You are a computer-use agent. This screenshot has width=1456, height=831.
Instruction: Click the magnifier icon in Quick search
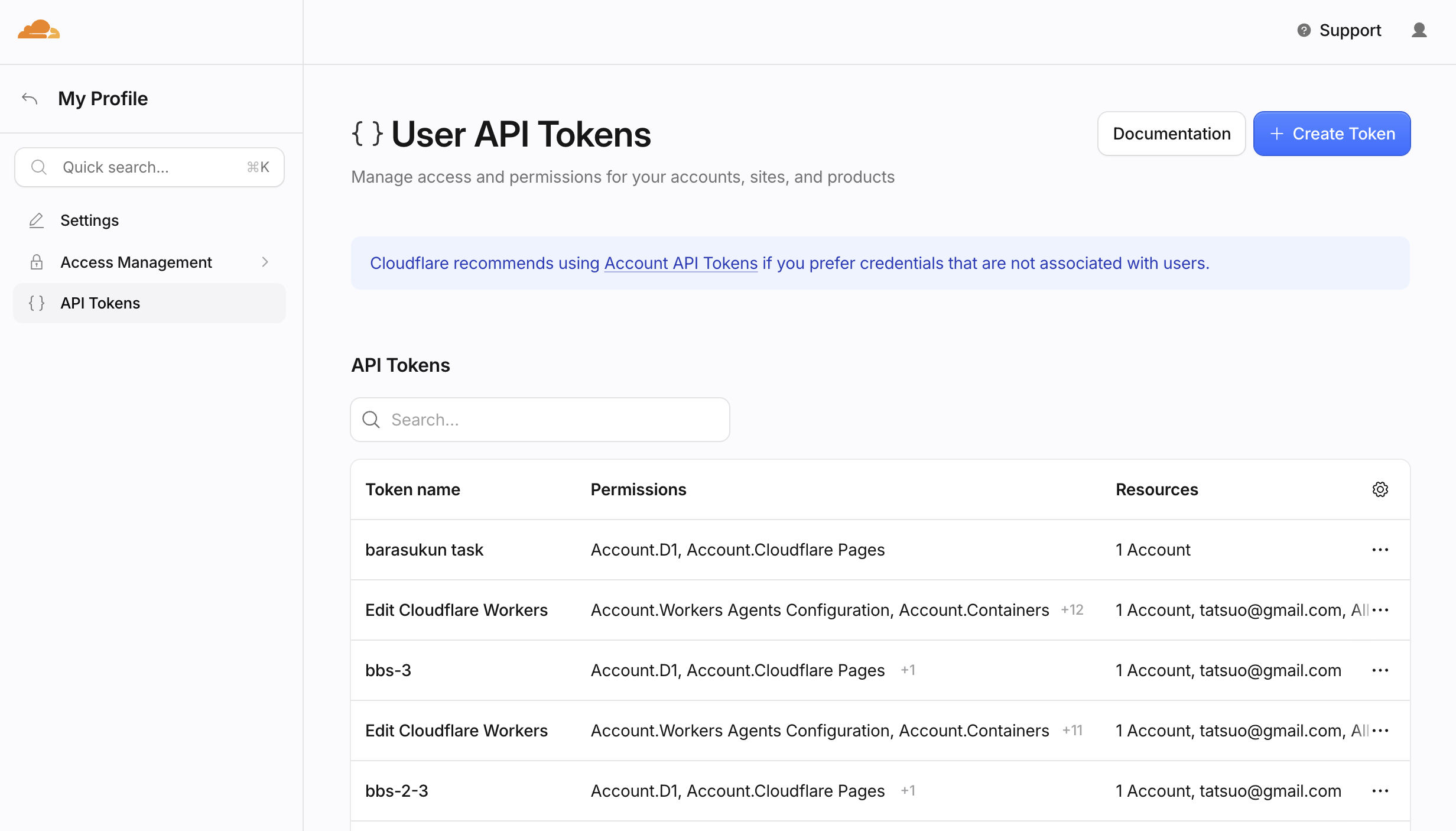[39, 167]
